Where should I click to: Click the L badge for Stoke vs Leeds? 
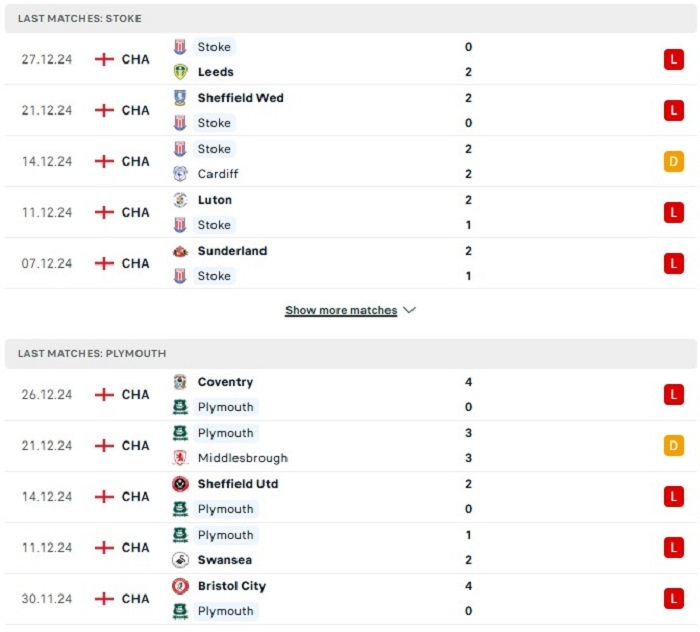point(674,59)
